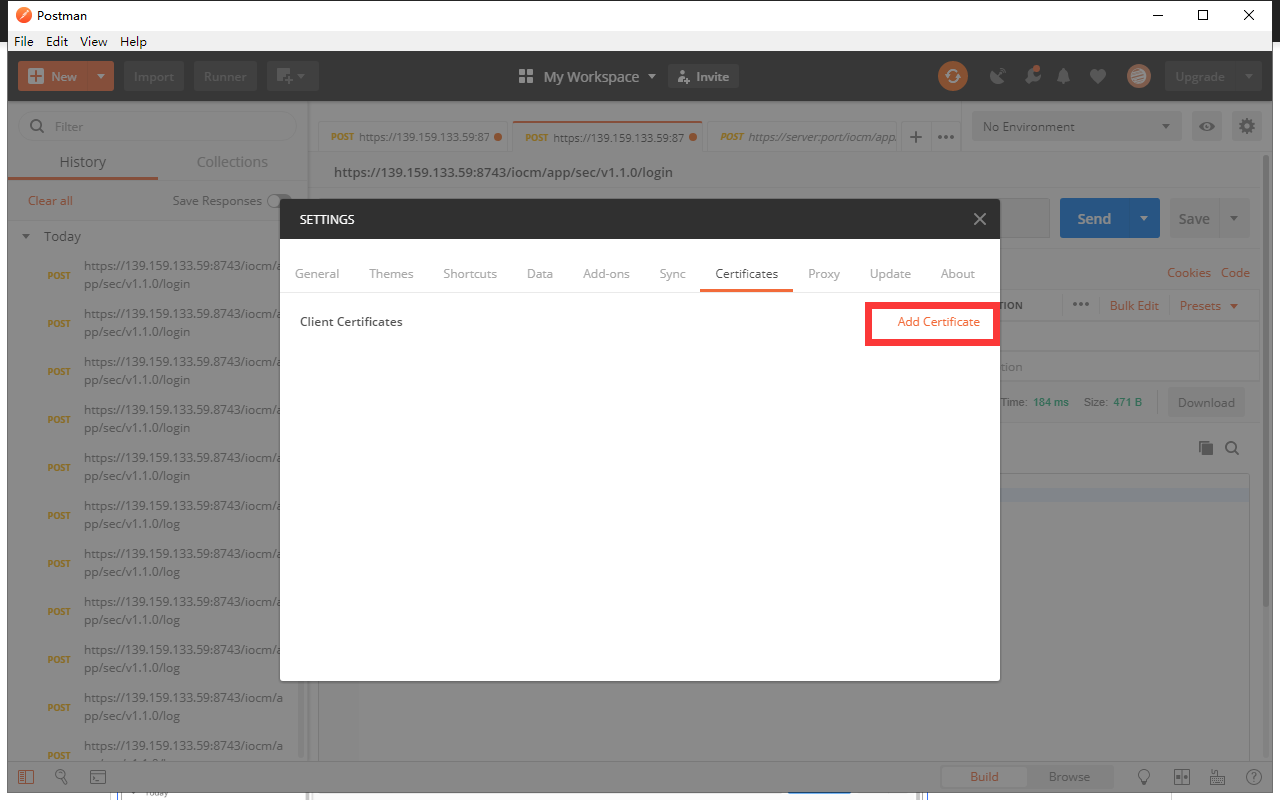
Task: Select the Add-ons settings tab
Action: coord(606,273)
